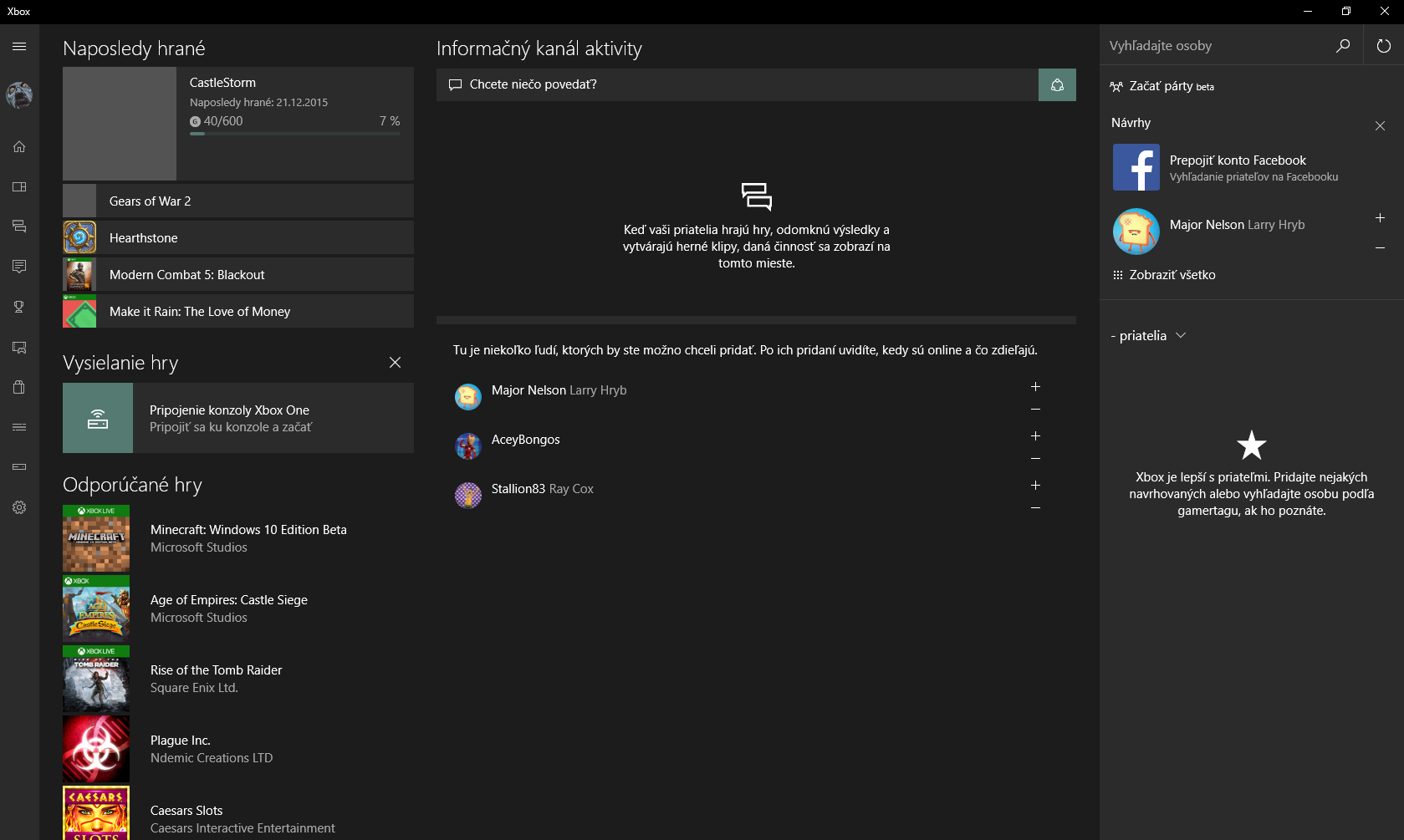
Task: Add Stallion83 as friend
Action: click(x=1035, y=485)
